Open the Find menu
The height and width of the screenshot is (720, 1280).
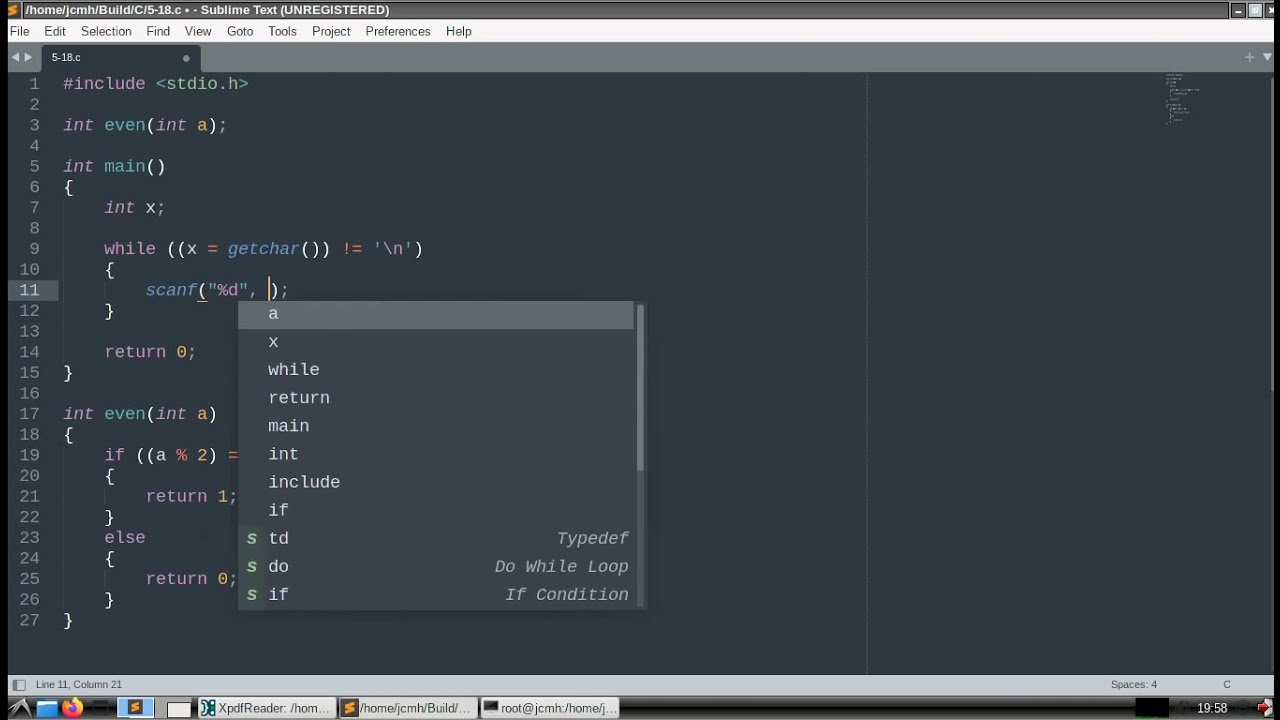coord(158,31)
